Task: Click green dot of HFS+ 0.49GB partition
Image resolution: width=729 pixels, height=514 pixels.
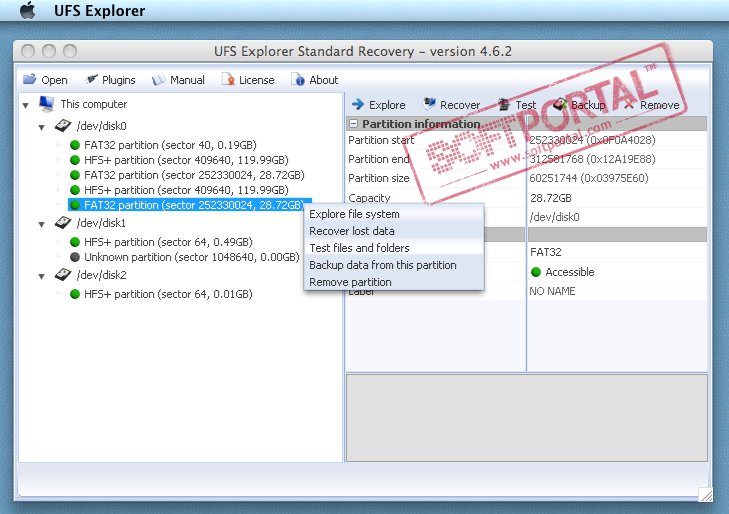Action: click(x=75, y=242)
